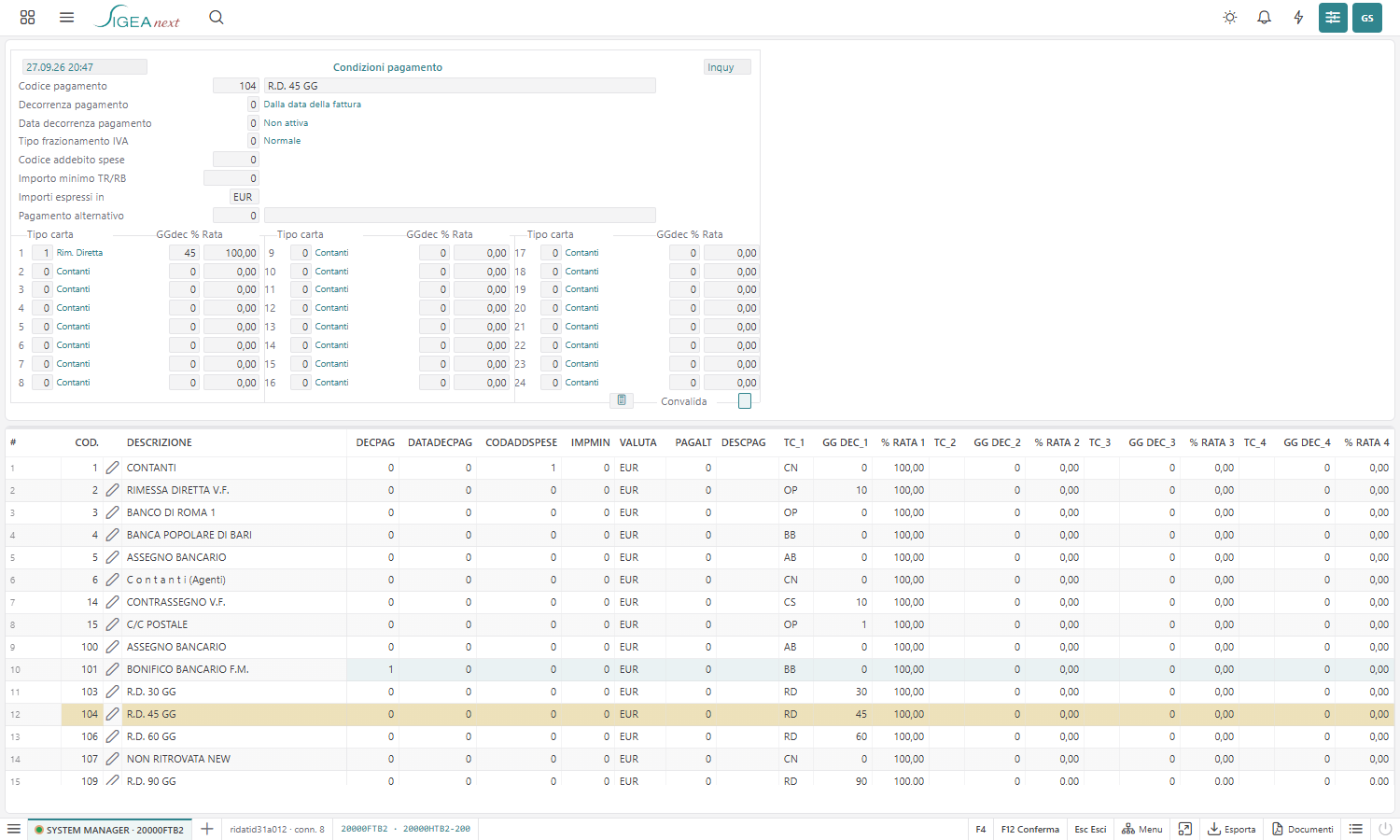
Task: Click the RIMESSA DIRETTA V.F. row
Action: click(700, 490)
